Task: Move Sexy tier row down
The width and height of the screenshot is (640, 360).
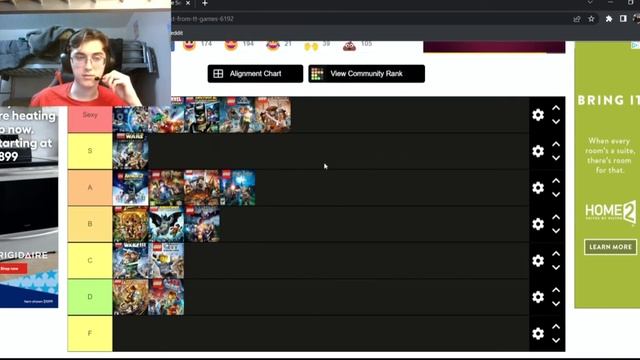Action: [x=556, y=122]
